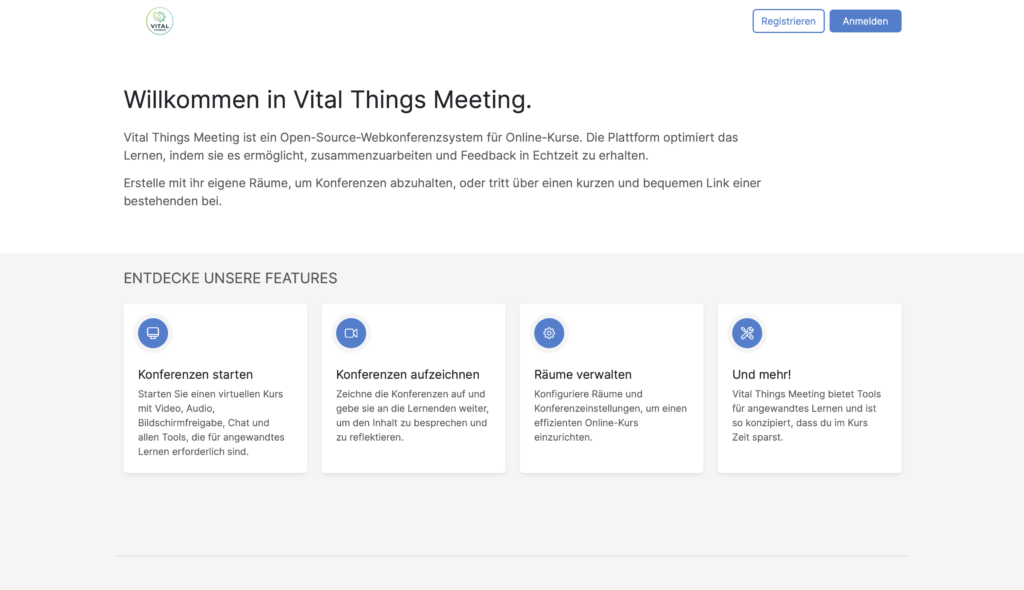Screen dimensions: 1024x590
Task: Click the Registrieren button
Action: [788, 21]
